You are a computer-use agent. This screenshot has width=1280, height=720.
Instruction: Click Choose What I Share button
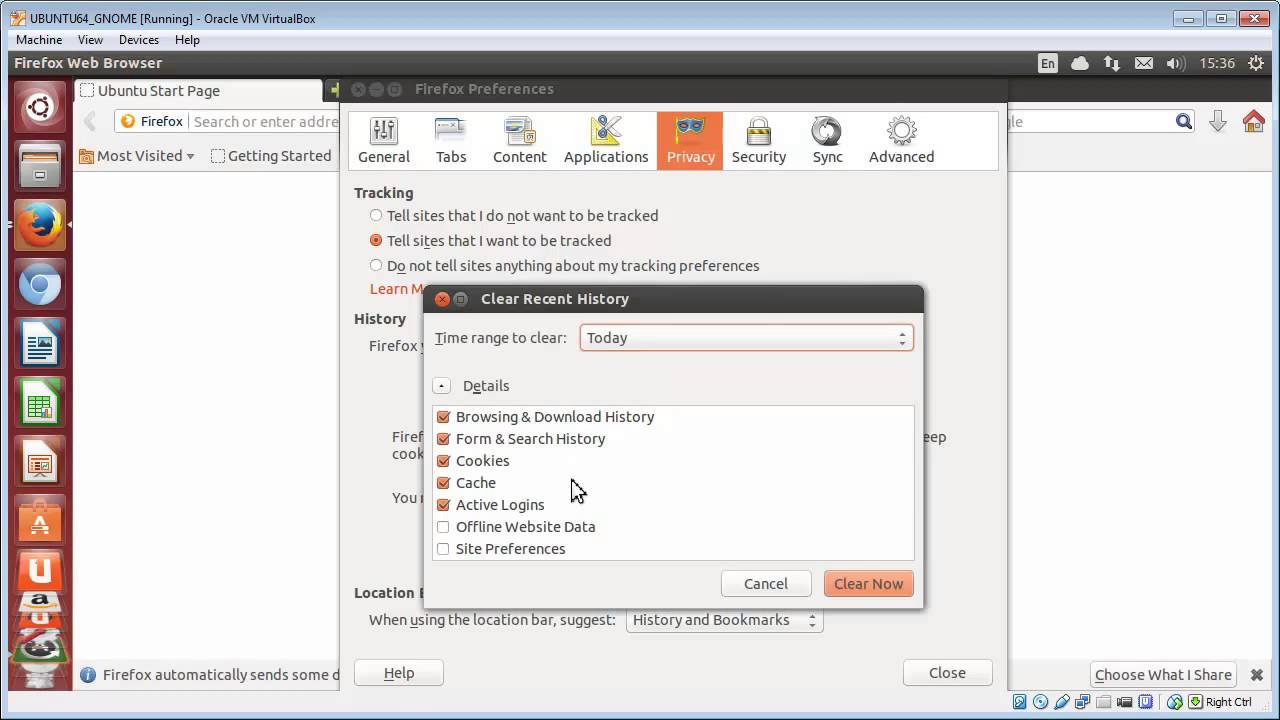pyautogui.click(x=1163, y=675)
